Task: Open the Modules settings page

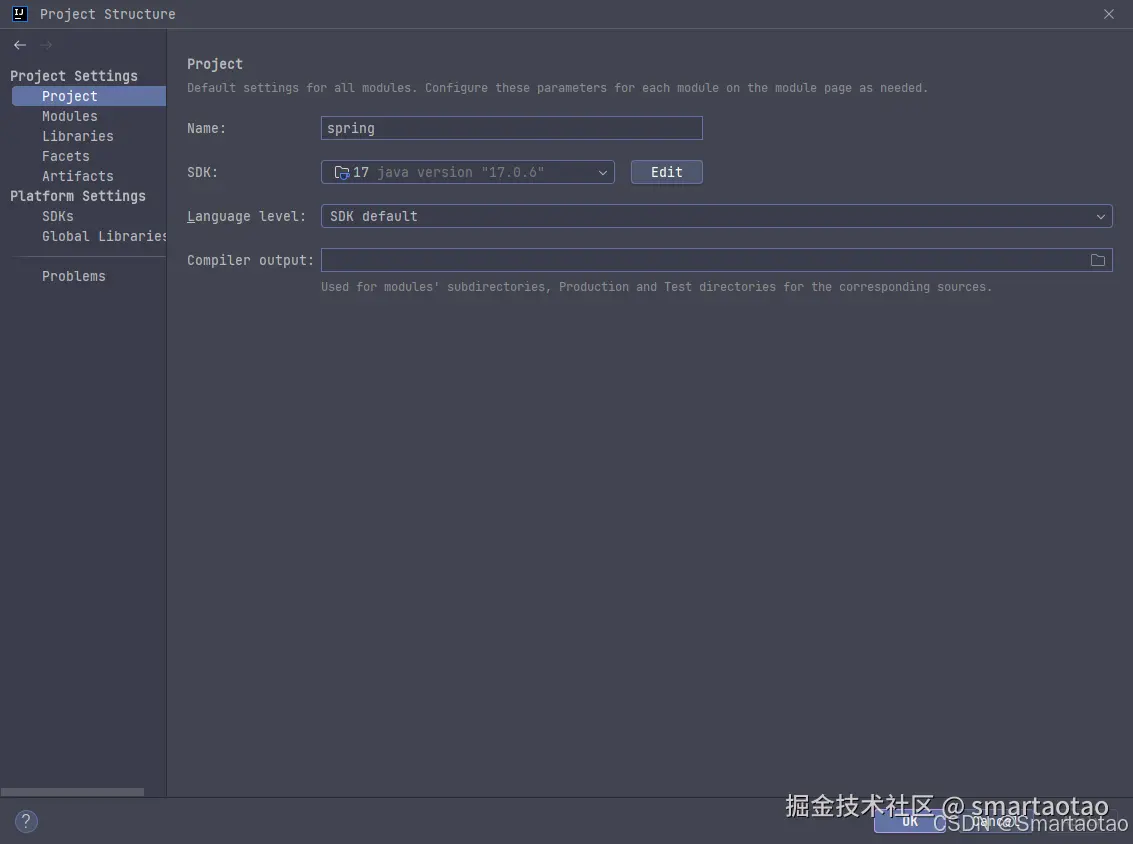Action: tap(69, 116)
